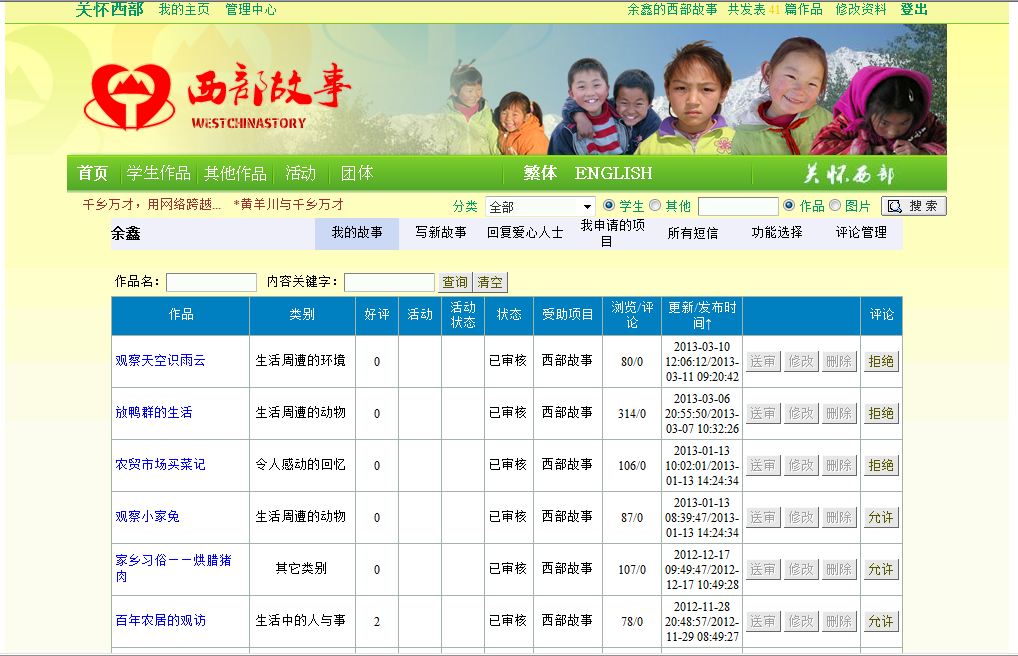Viewport: 1018px width, 656px height.
Task: Click 拒绝 for 观察天空识雨云 row
Action: [881, 361]
